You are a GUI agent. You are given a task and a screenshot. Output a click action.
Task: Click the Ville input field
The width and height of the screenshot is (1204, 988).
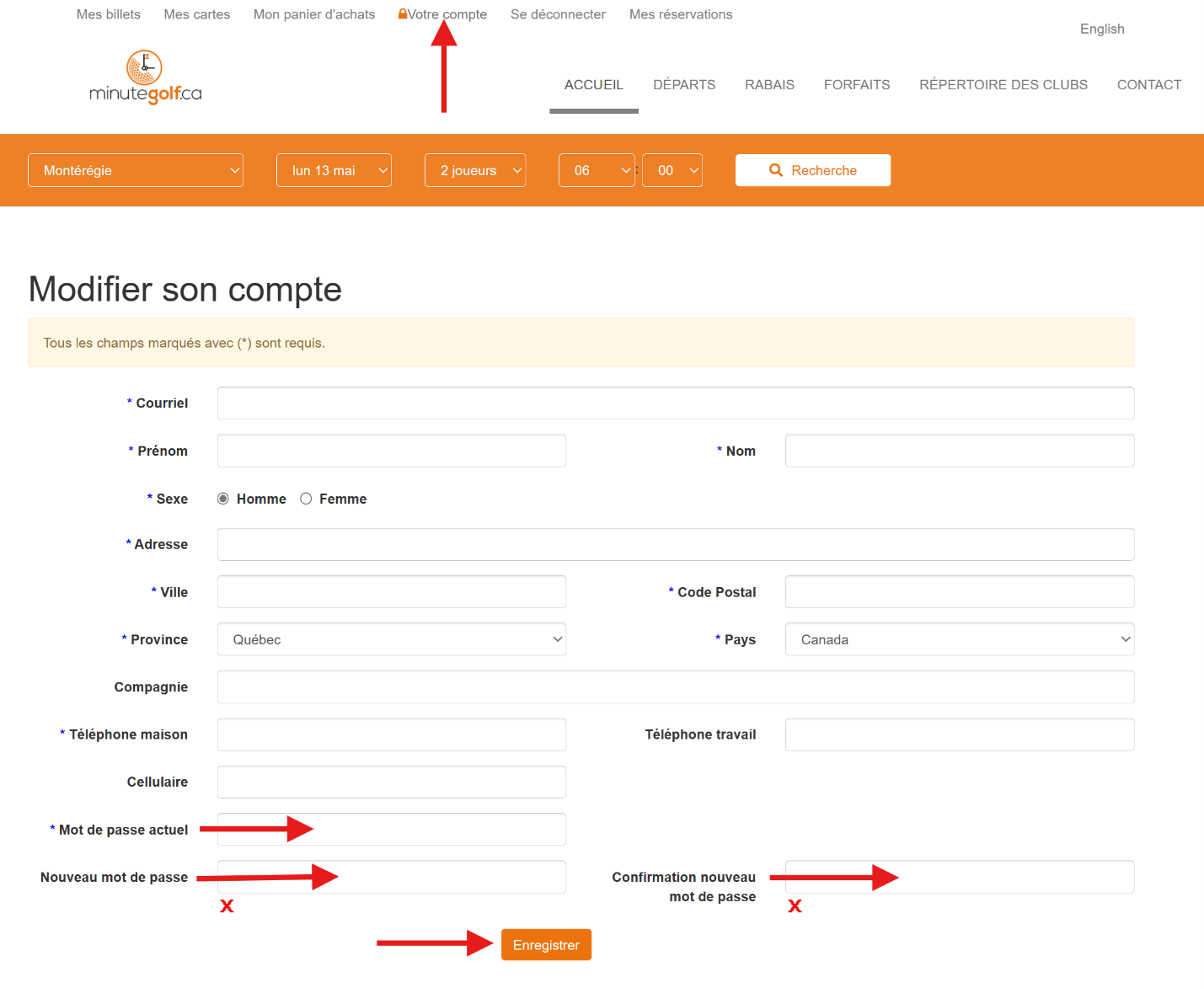tap(392, 592)
